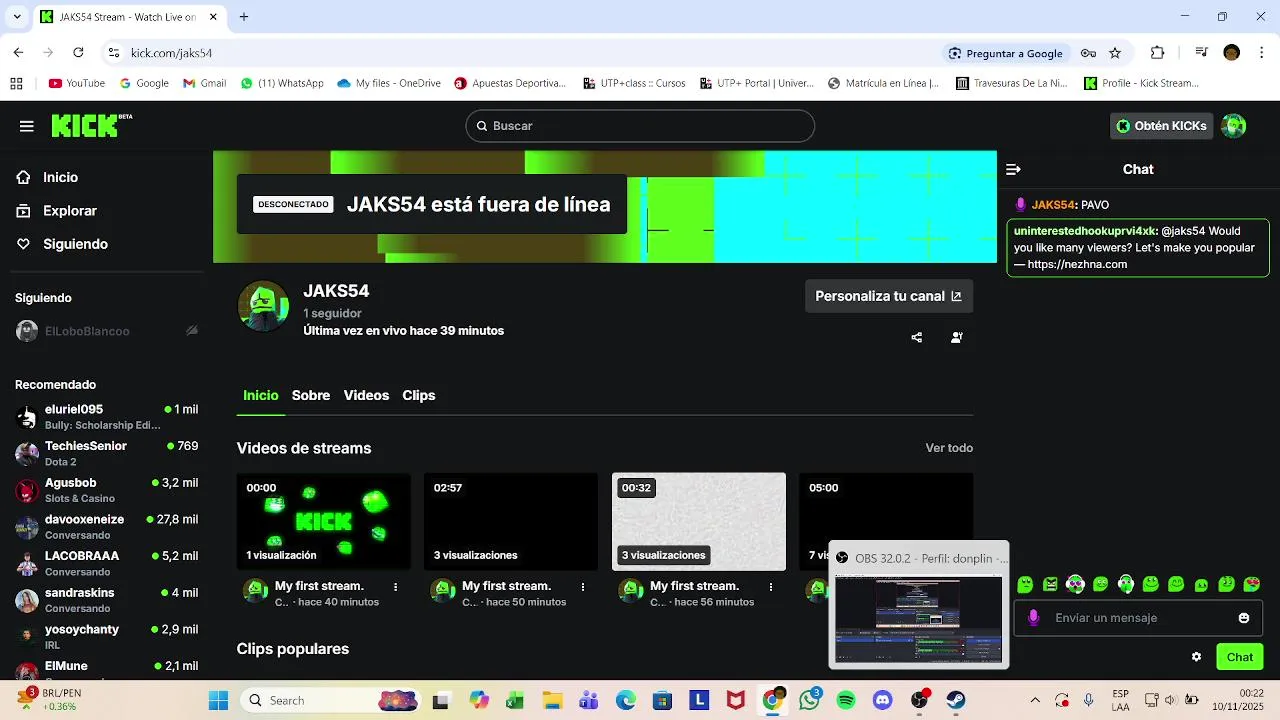Expand the Chrome tab search dropdown

point(17,17)
